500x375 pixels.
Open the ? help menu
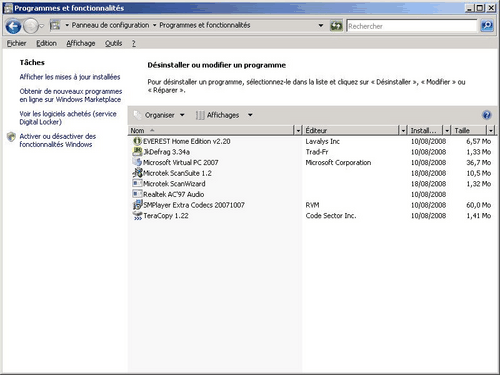click(x=134, y=43)
